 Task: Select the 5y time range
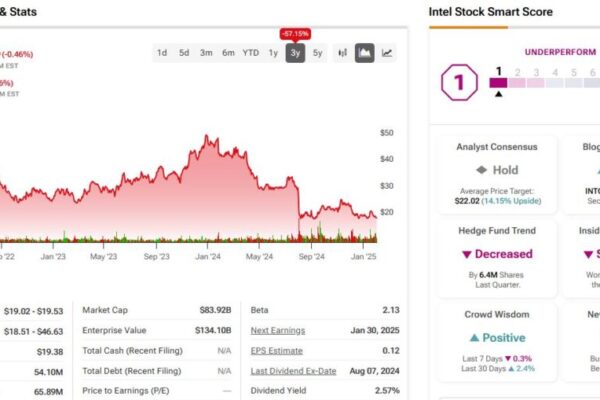coord(318,53)
